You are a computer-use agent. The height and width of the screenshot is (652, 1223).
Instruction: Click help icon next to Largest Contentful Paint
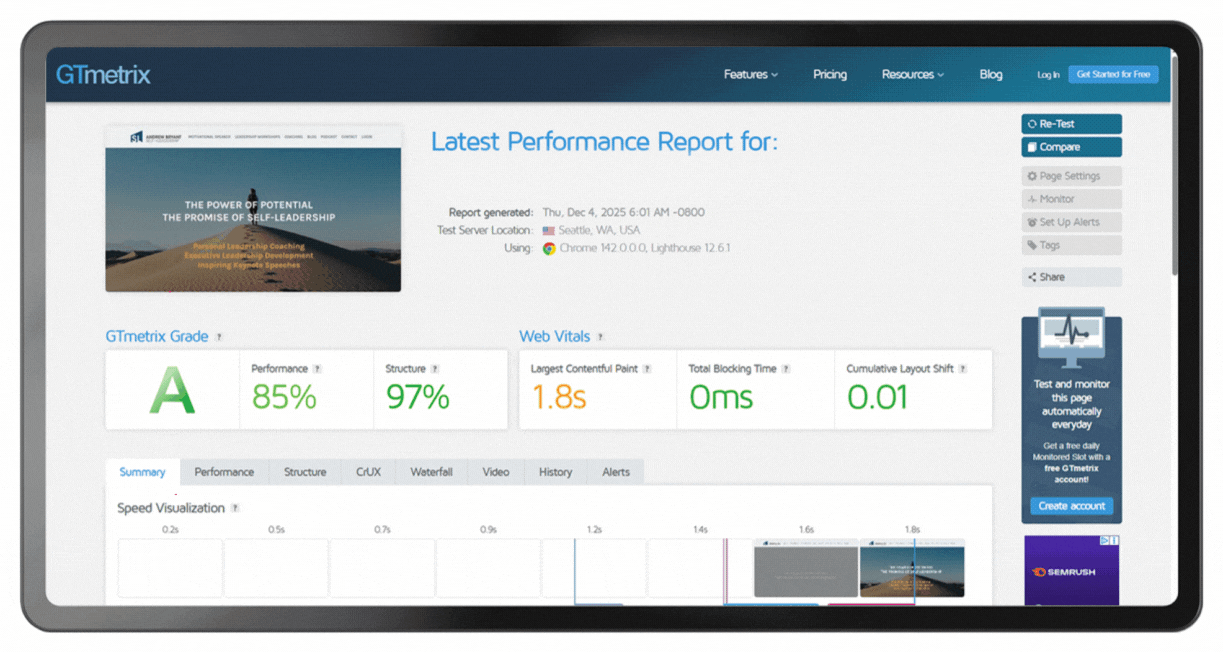[647, 369]
